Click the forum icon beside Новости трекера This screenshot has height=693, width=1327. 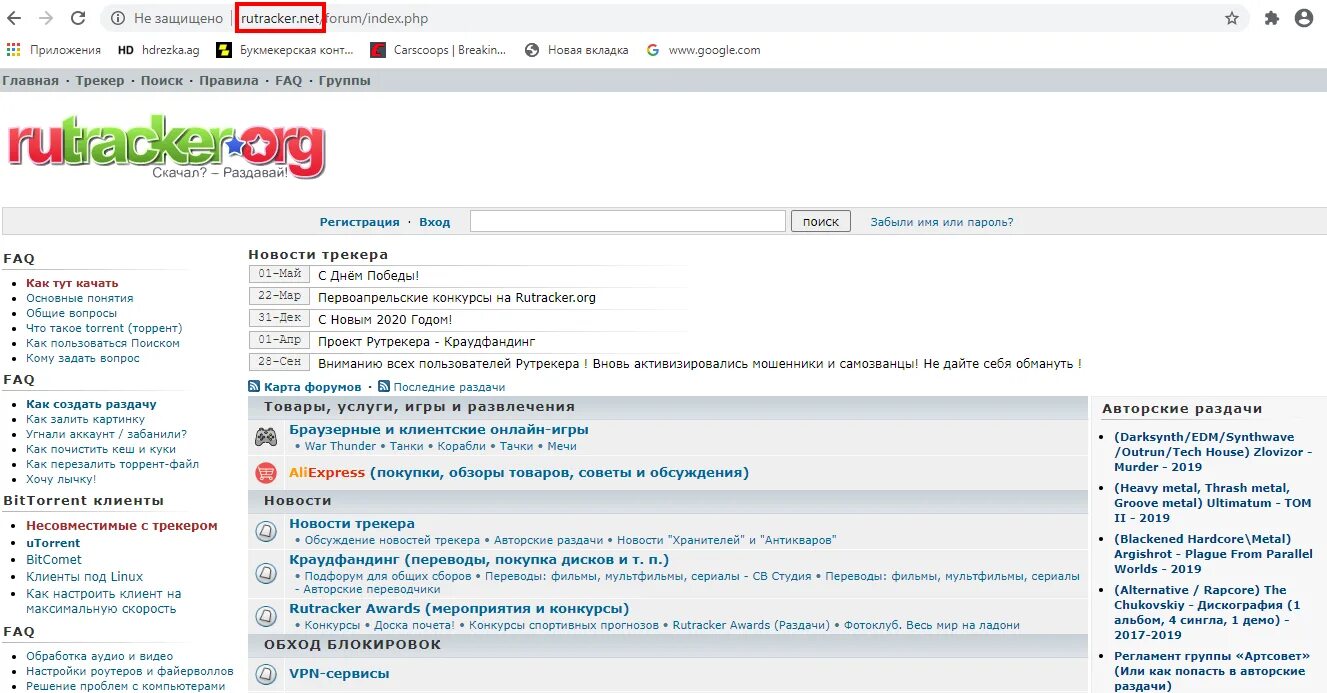point(266,531)
